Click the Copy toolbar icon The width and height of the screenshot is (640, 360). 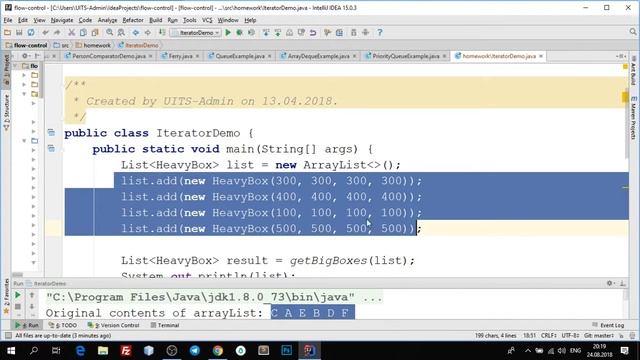click(x=83, y=33)
